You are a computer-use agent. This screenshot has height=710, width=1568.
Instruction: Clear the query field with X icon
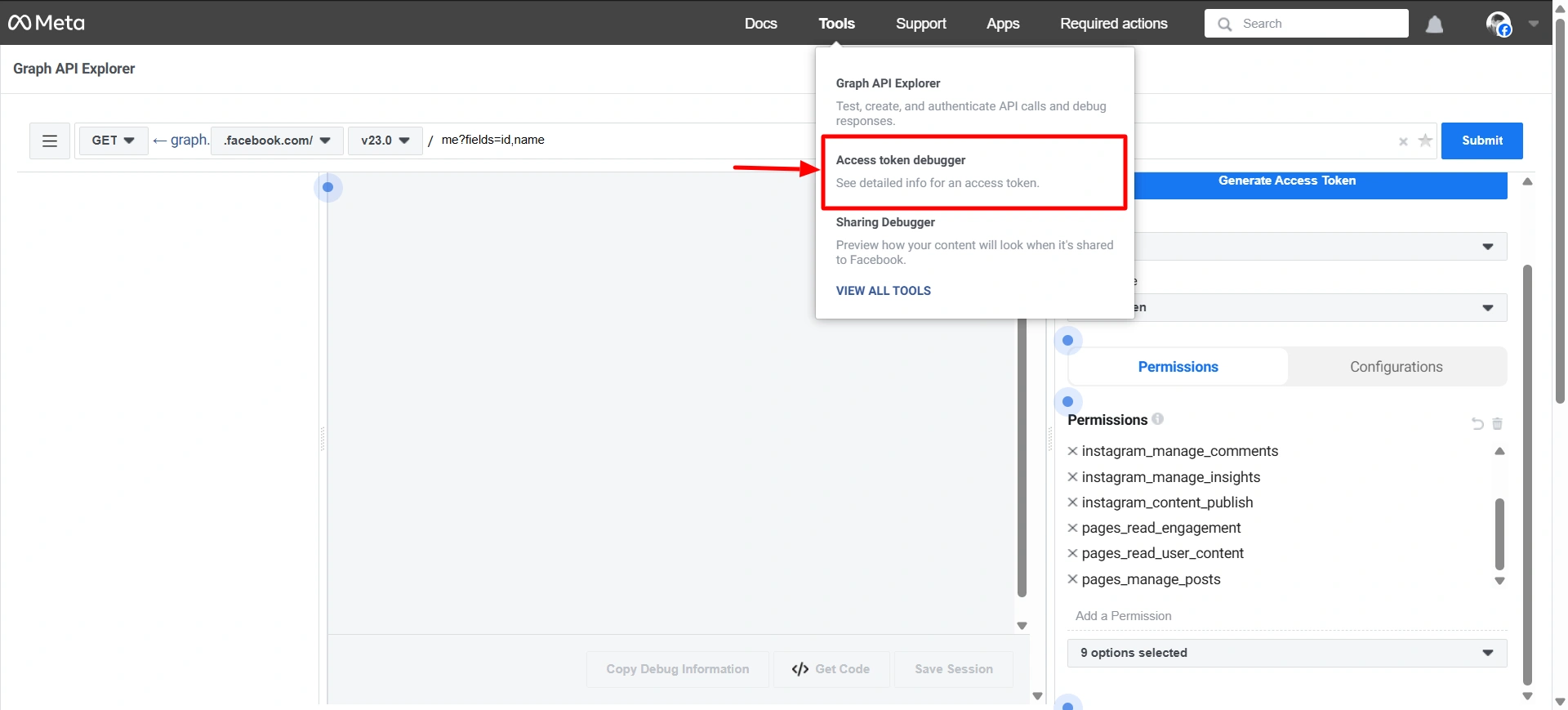tap(1403, 141)
